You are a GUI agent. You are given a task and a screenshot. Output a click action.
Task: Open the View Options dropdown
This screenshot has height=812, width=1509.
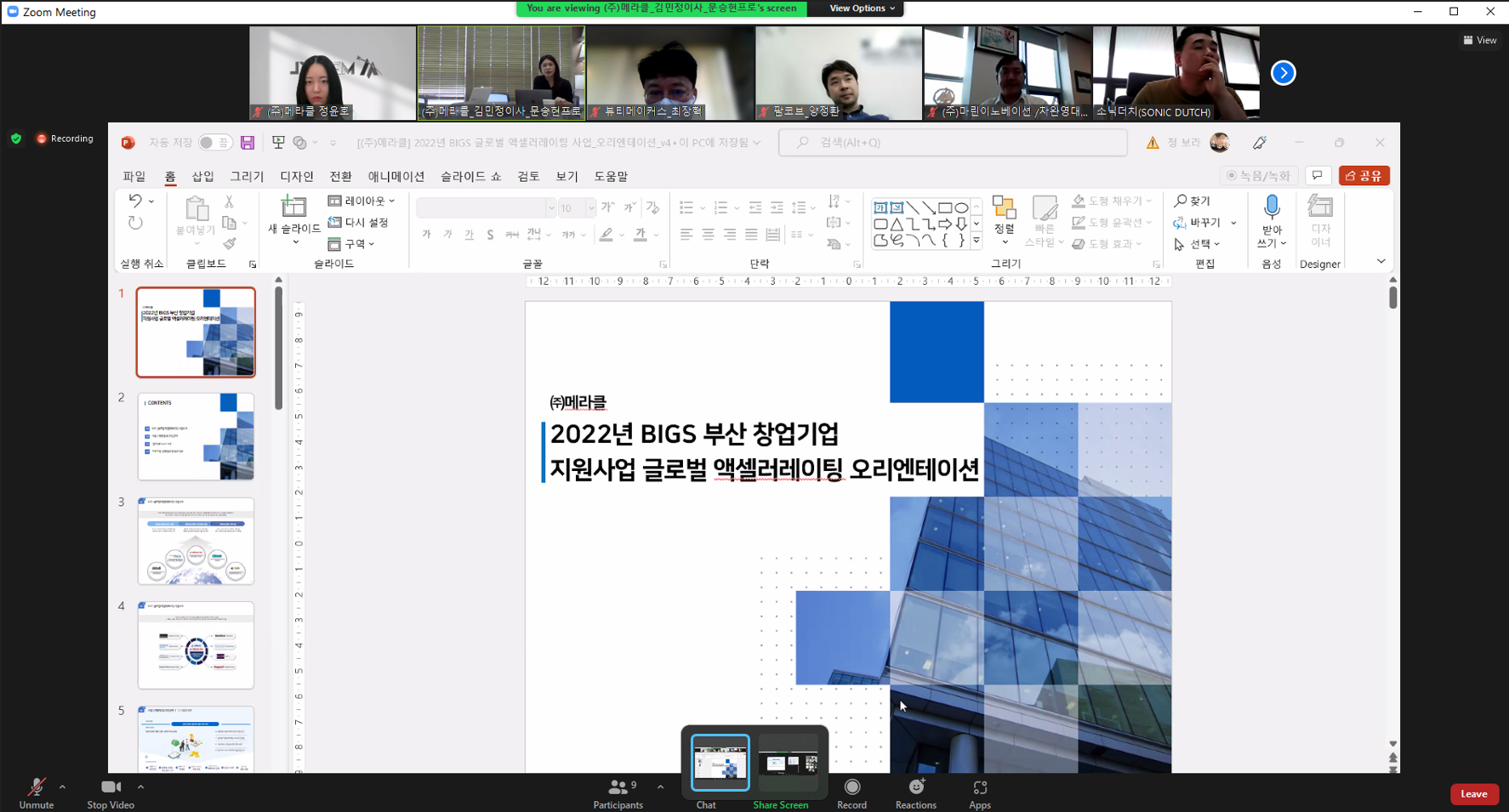pos(862,9)
